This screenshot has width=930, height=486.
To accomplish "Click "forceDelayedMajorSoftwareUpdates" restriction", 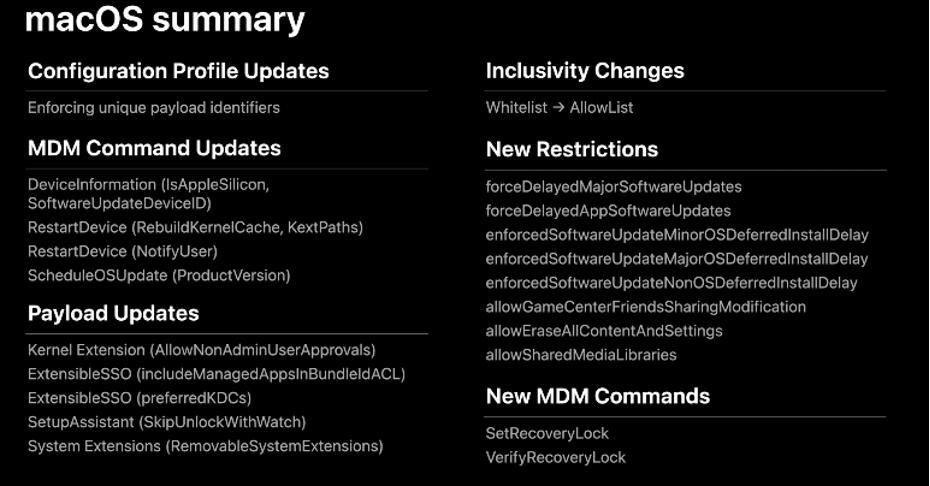I will coord(614,187).
